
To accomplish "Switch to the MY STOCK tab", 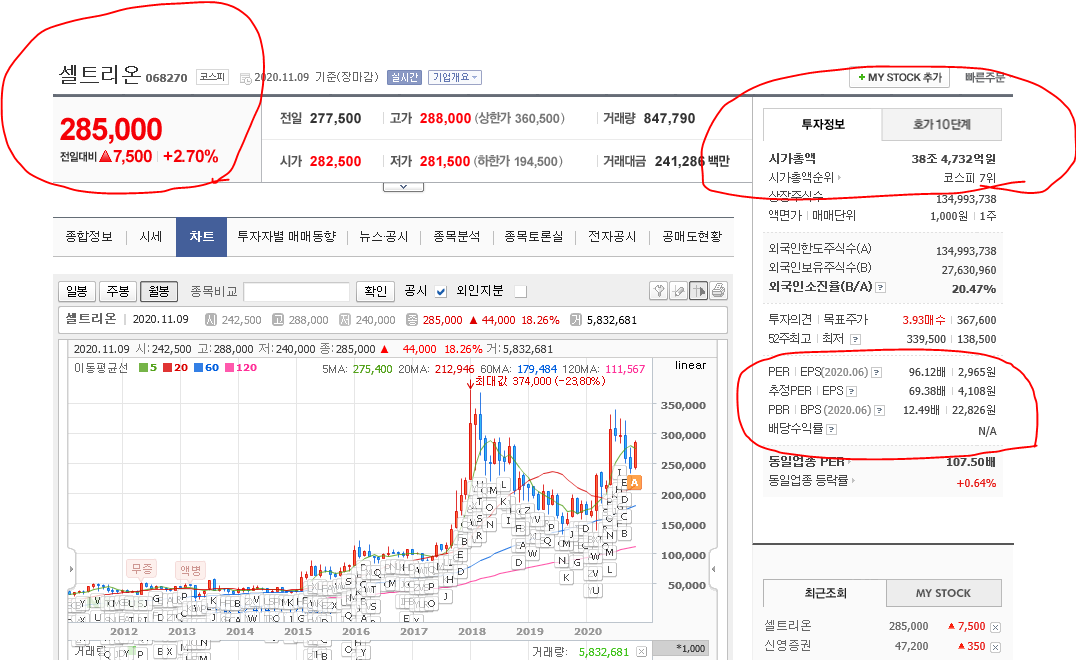I will pos(944,593).
